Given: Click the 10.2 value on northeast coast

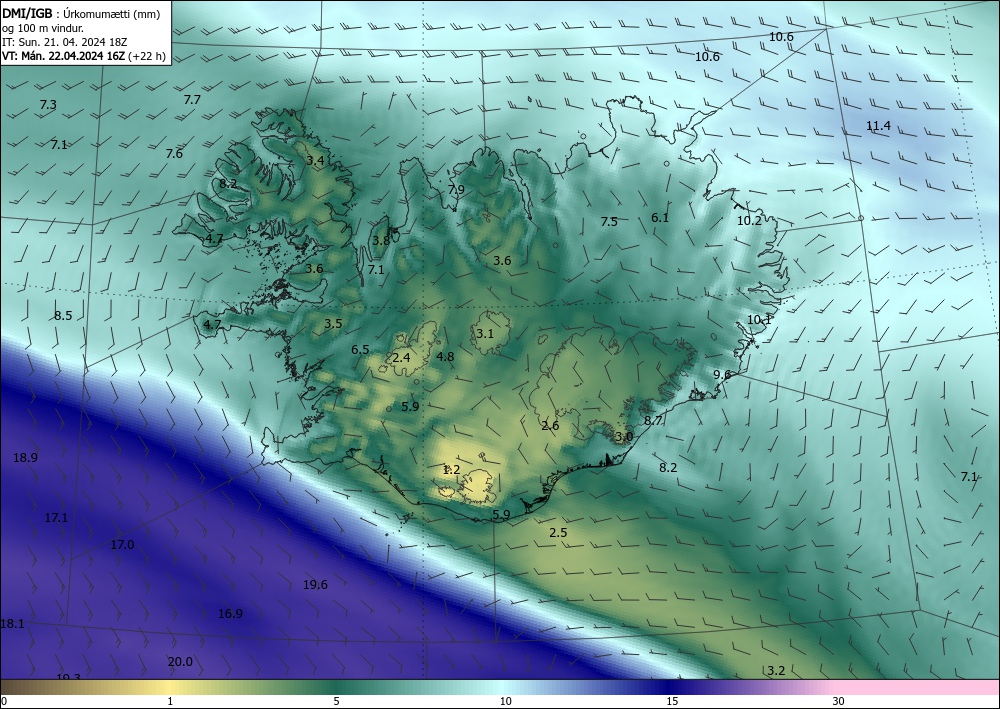Looking at the screenshot, I should coord(749,221).
